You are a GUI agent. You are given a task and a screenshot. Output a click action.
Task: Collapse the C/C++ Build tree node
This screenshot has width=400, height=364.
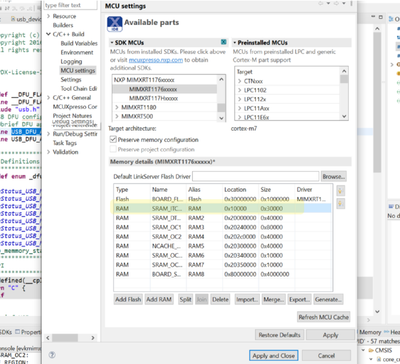pos(48,34)
